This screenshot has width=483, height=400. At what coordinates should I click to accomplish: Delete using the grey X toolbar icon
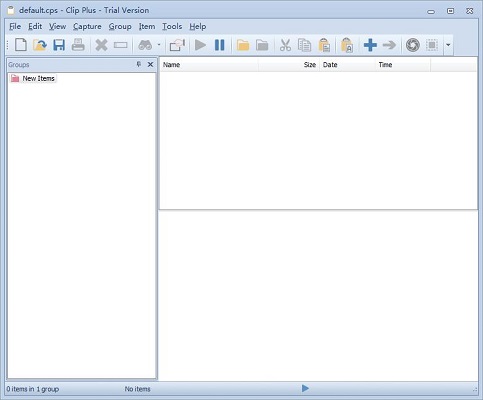tap(101, 45)
